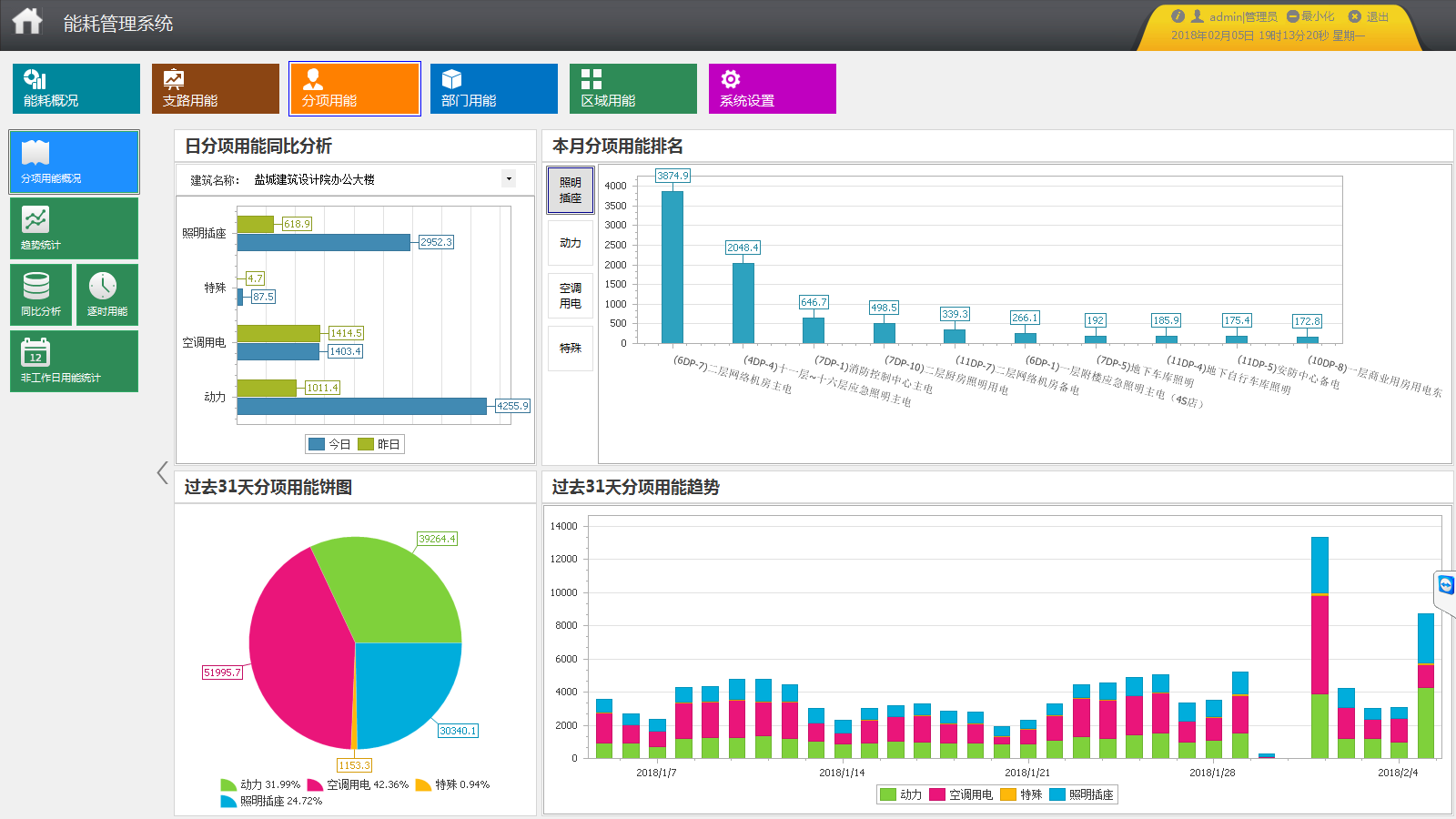Click the home icon in title bar

[27, 21]
